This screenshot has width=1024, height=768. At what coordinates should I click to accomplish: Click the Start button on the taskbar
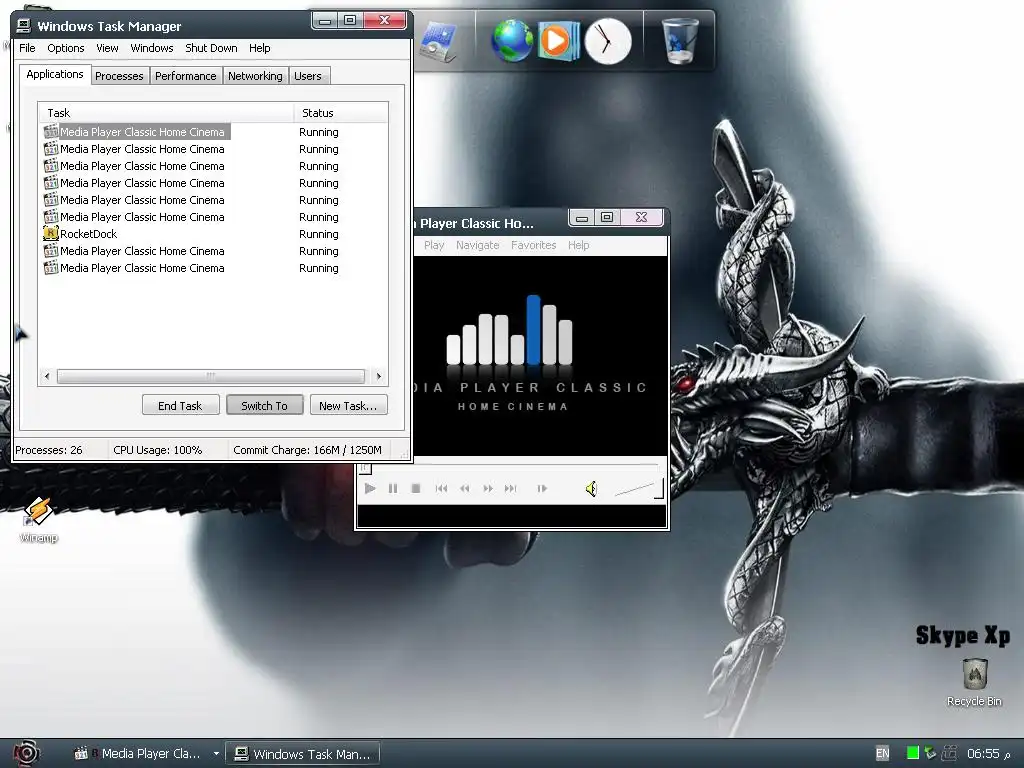click(25, 753)
